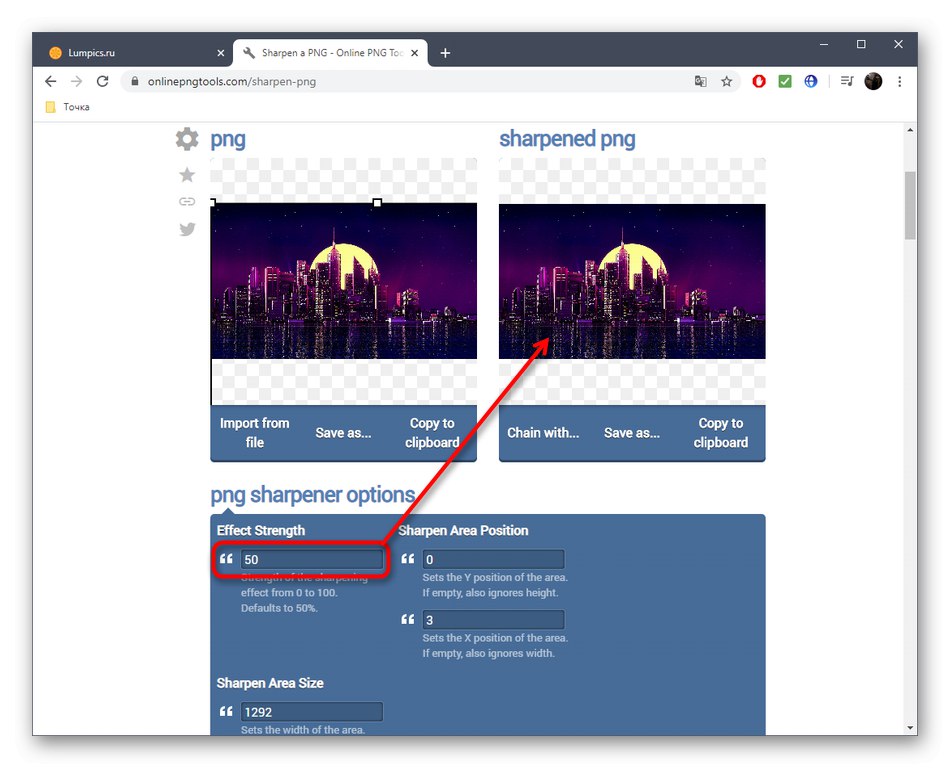Screen dimensions: 950x768
Task: Reload the current page
Action: point(103,81)
